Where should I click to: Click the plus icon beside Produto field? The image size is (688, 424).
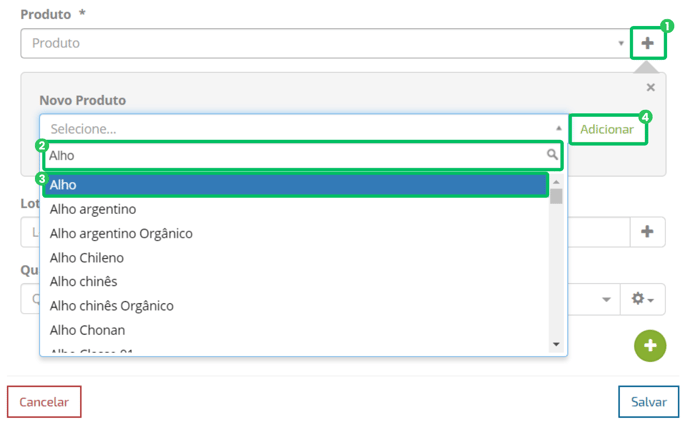point(648,43)
